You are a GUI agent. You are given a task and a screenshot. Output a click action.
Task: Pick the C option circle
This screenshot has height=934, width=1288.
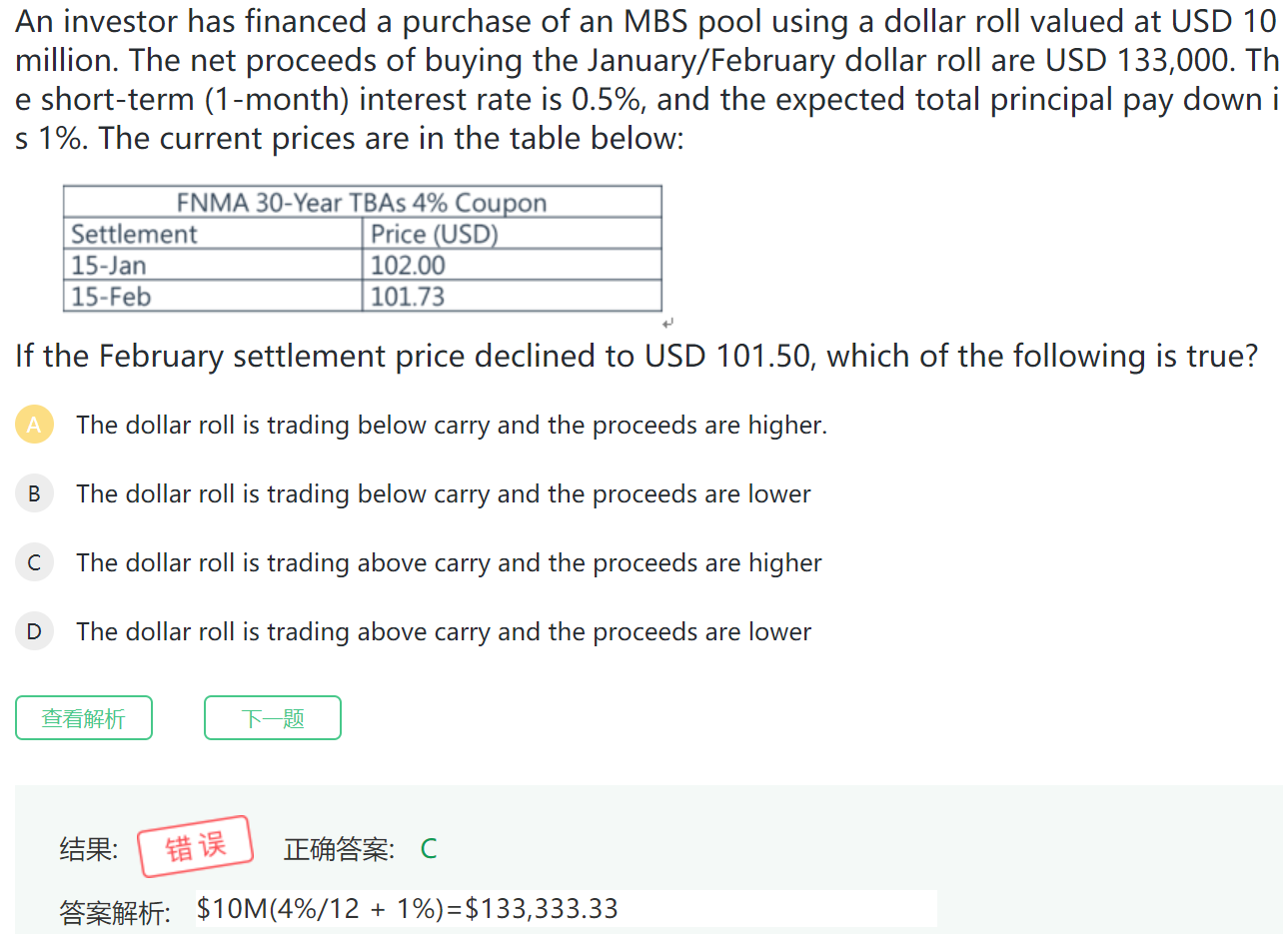(34, 562)
